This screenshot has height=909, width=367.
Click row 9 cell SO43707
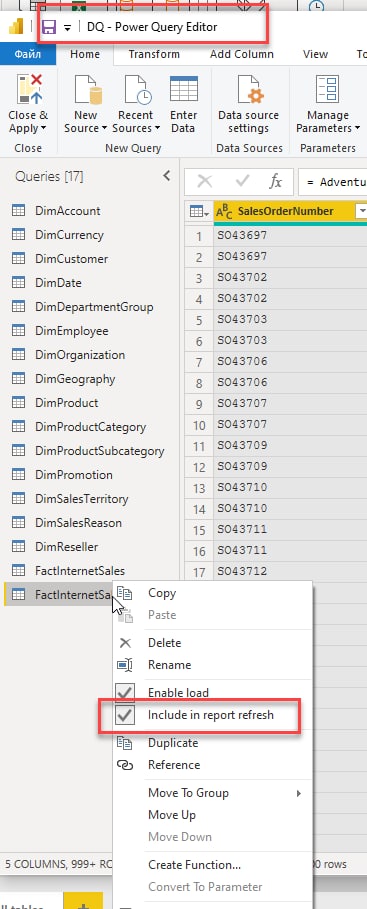click(290, 404)
